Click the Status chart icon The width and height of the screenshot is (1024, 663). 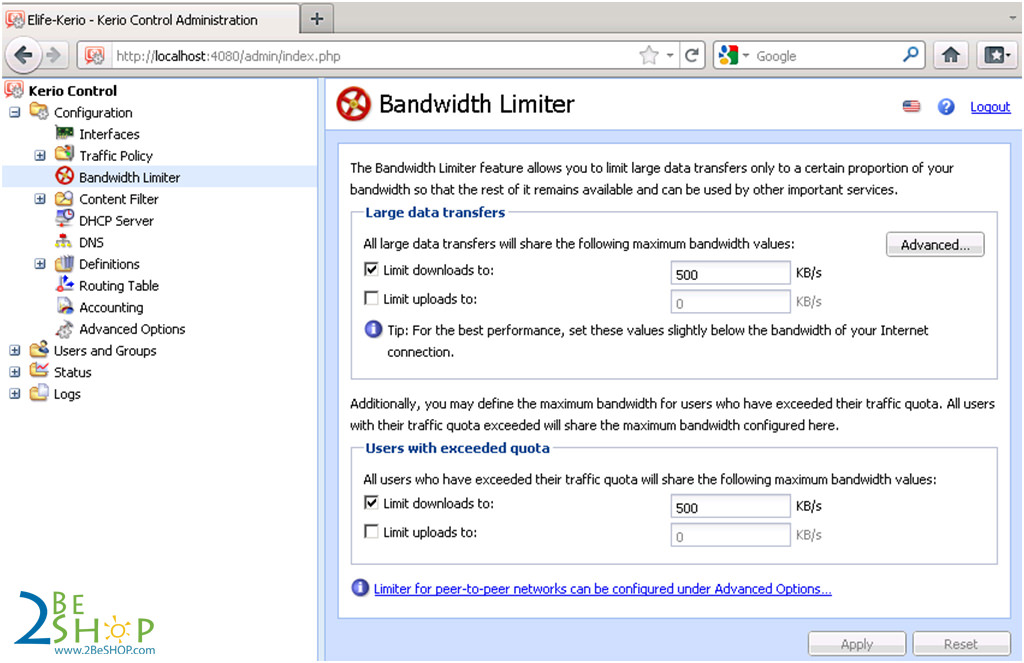[x=39, y=371]
